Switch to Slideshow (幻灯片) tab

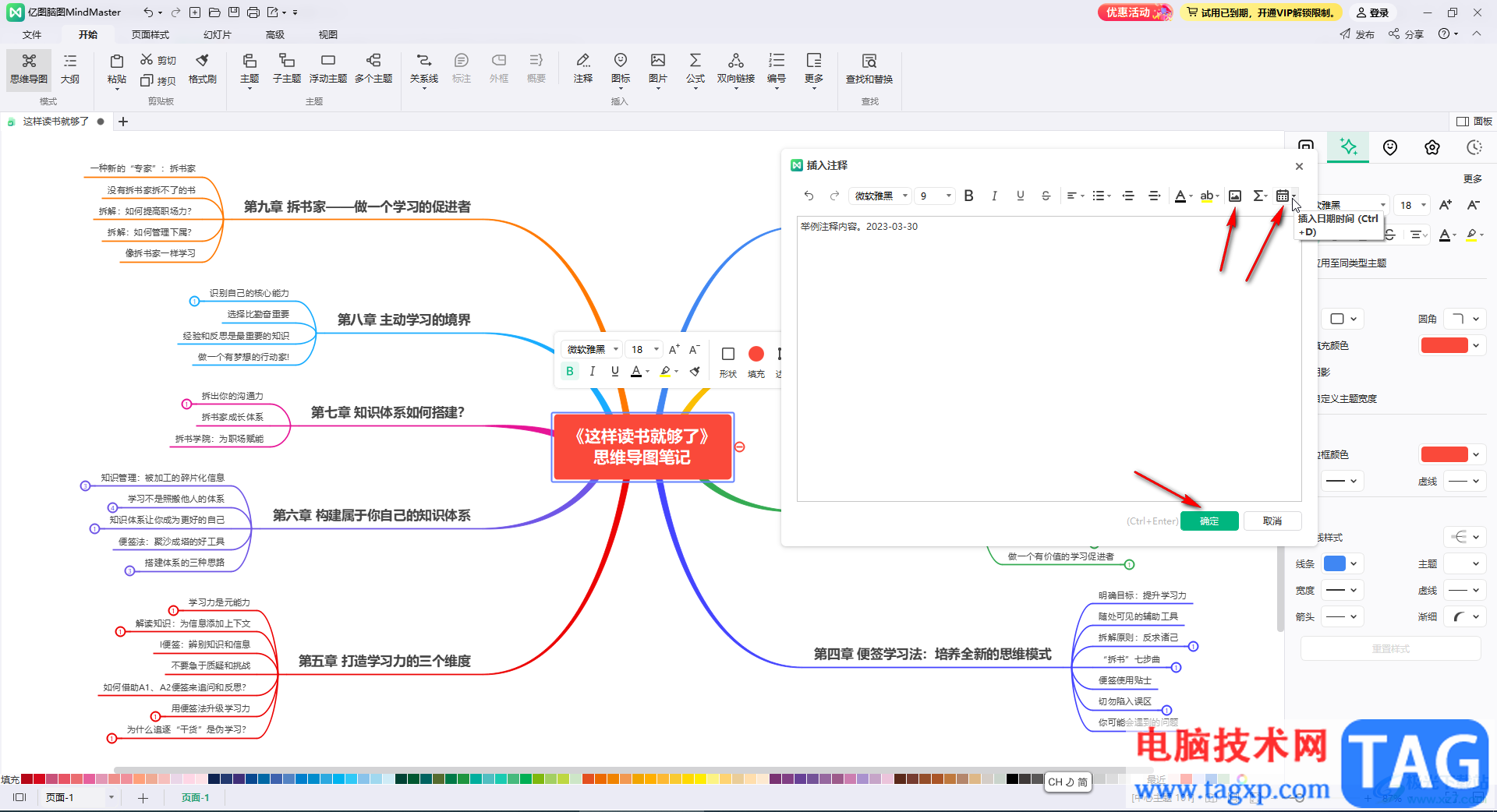click(x=218, y=34)
